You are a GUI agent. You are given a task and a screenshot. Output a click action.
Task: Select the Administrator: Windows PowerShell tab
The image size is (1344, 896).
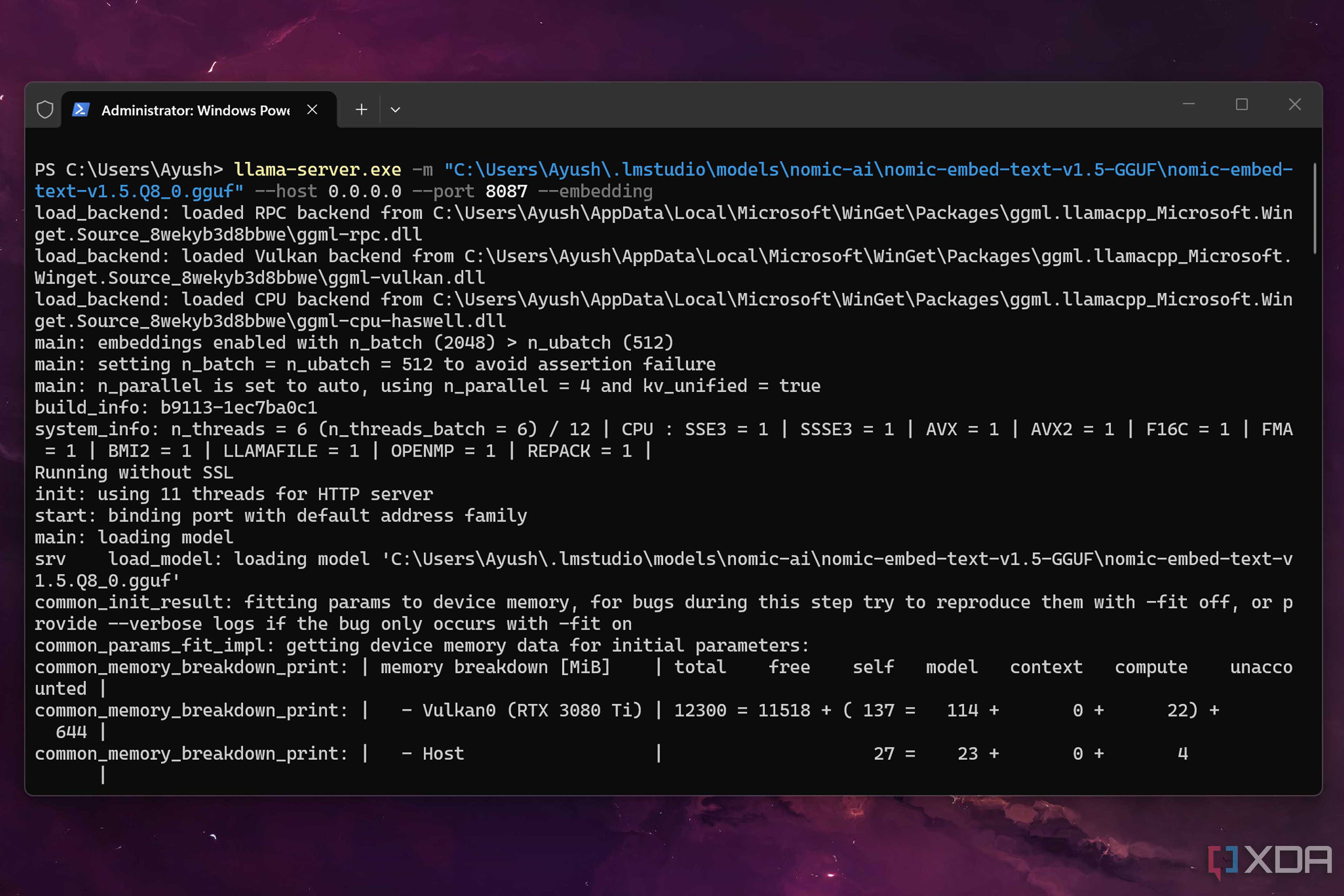click(198, 109)
